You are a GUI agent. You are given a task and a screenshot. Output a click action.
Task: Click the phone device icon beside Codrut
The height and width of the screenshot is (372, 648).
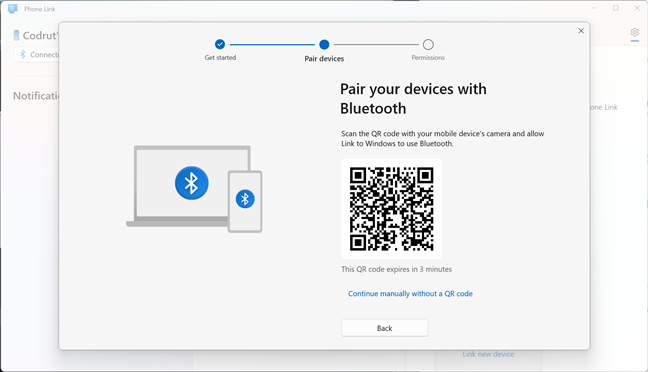[x=16, y=36]
